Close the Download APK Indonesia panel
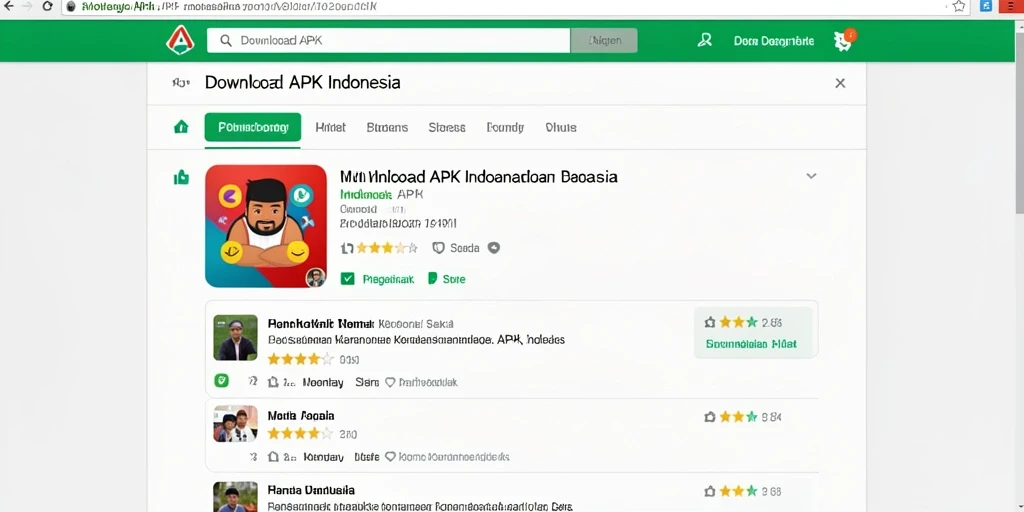The height and width of the screenshot is (512, 1024). [840, 83]
